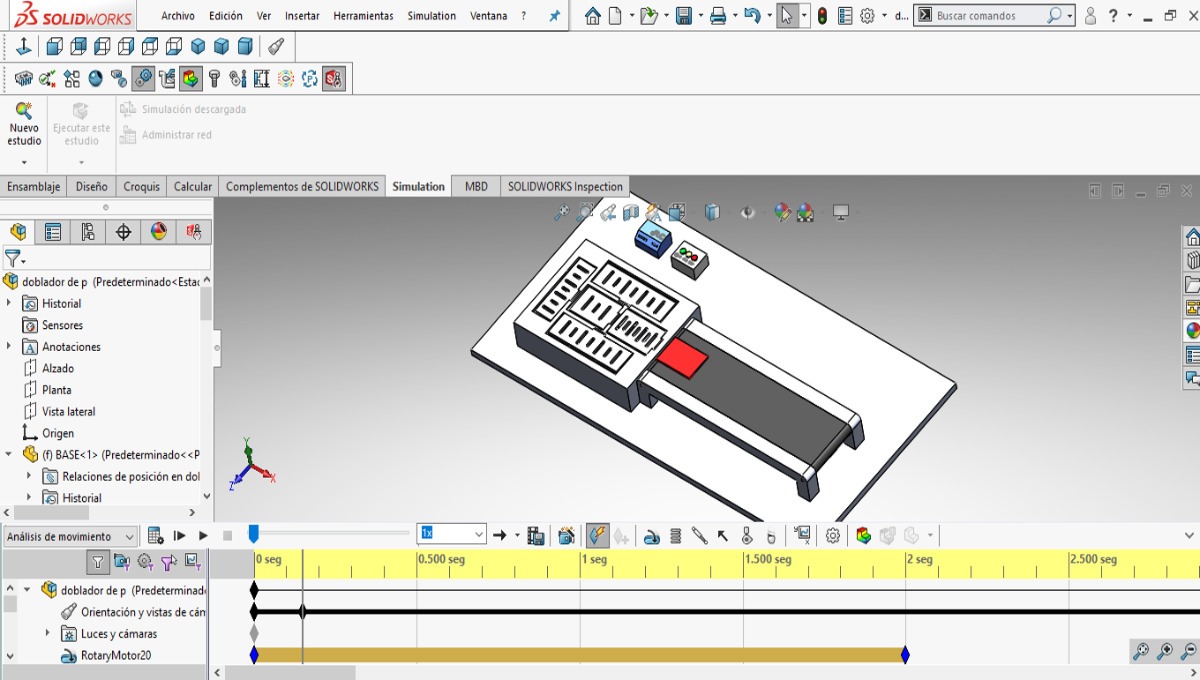Toggle the Filter Animated camera icon
Viewport: 1200px width, 680px height.
[x=122, y=562]
